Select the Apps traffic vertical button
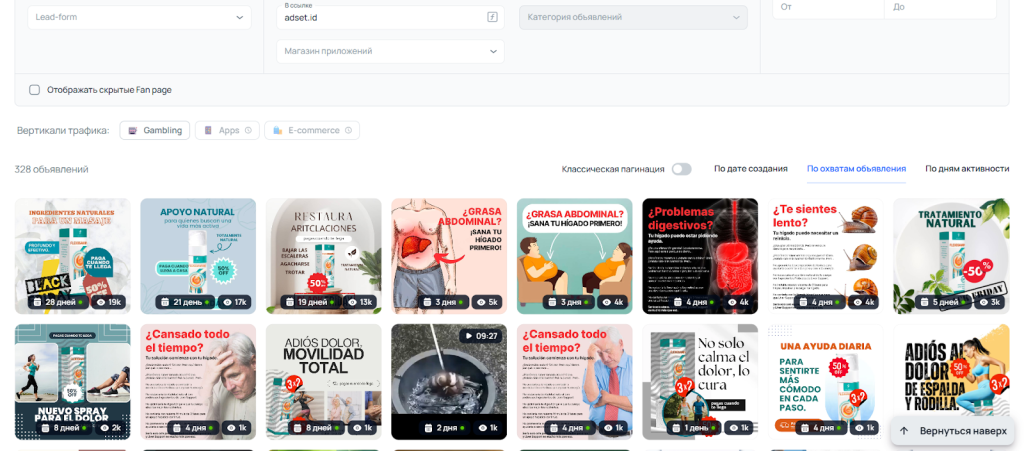The image size is (1024, 451). click(227, 130)
